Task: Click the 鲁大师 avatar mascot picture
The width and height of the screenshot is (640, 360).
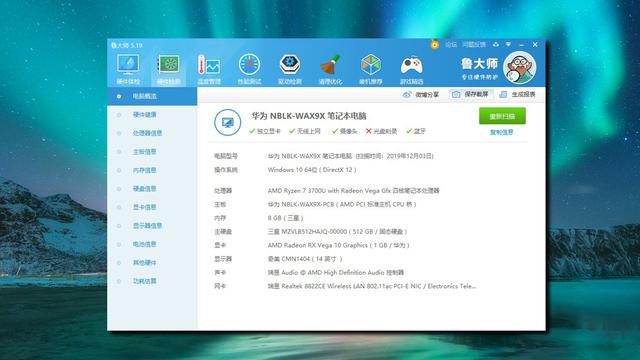Action: point(520,67)
